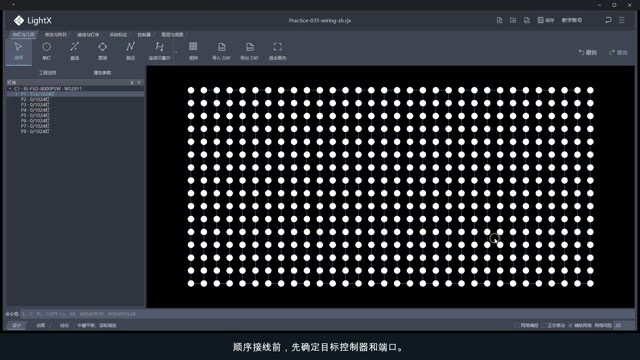Screen dimensions: 640x360
Task: Select port P2 - 0/1024 row
Action: coord(76,99)
